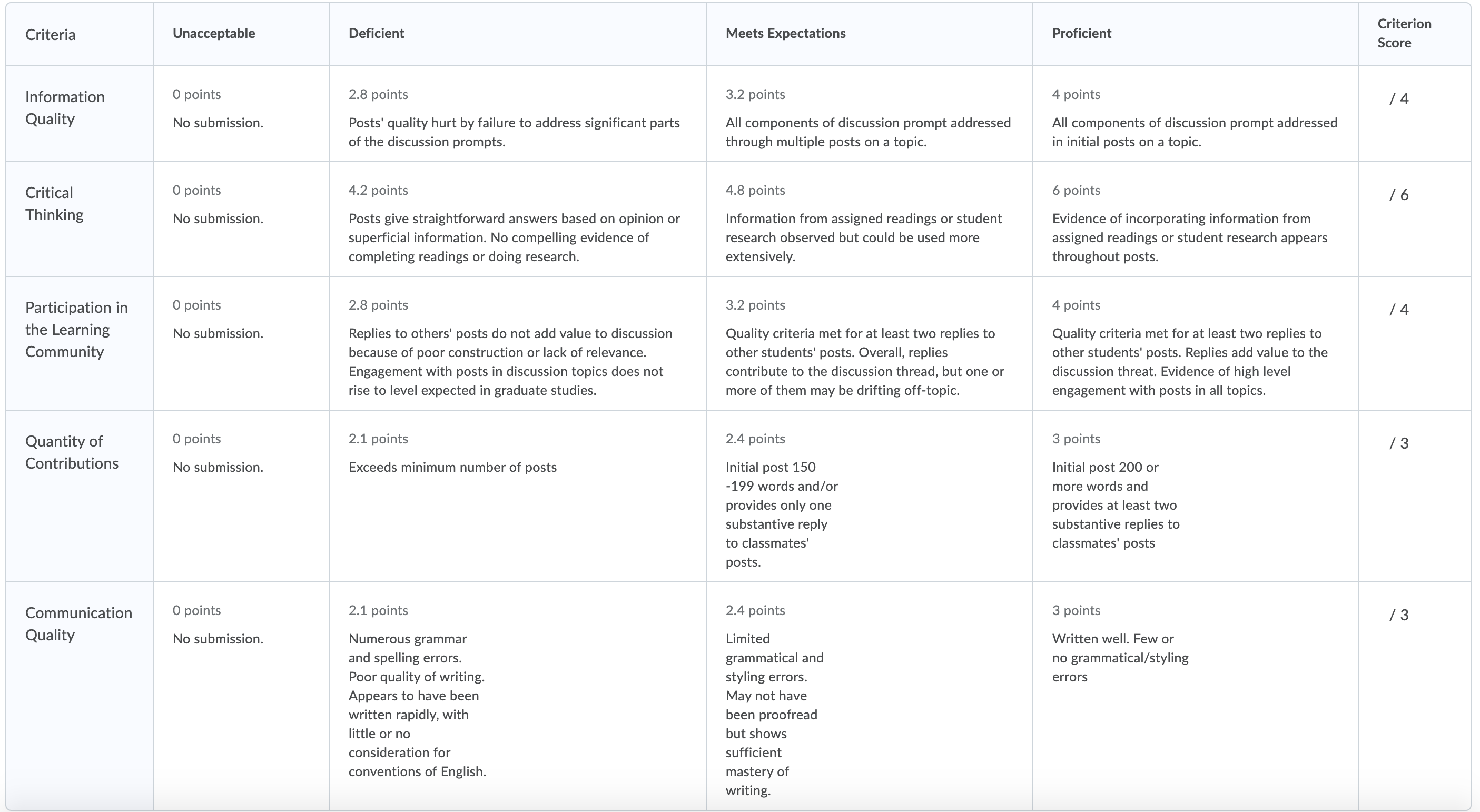Screen dimensions: 1480x812
Task: Choose Exceeds minimum number of posts cell
Action: 517,496
